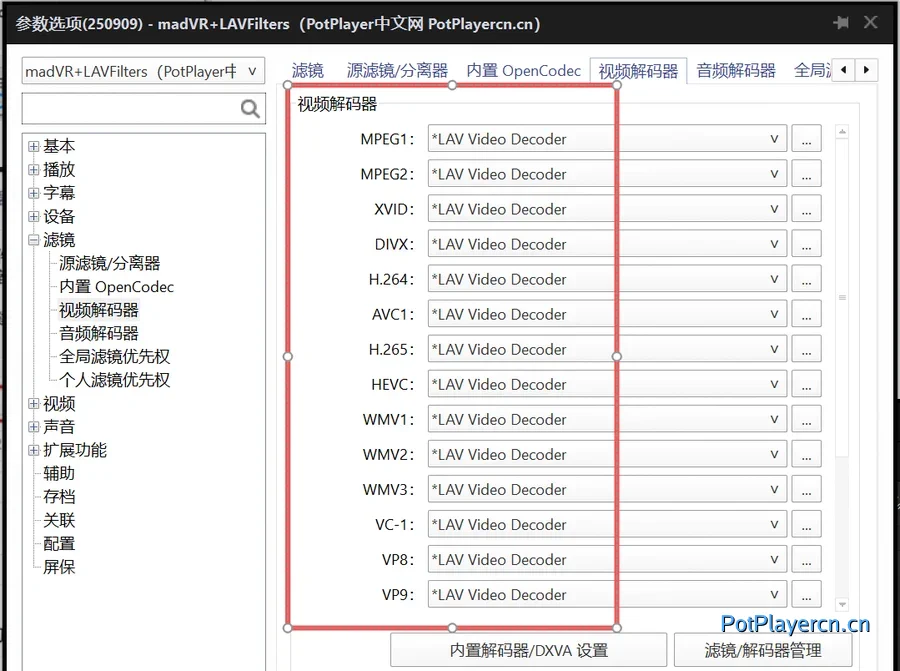Open the '...' browse button beside H.264
The height and width of the screenshot is (671, 900).
click(806, 278)
